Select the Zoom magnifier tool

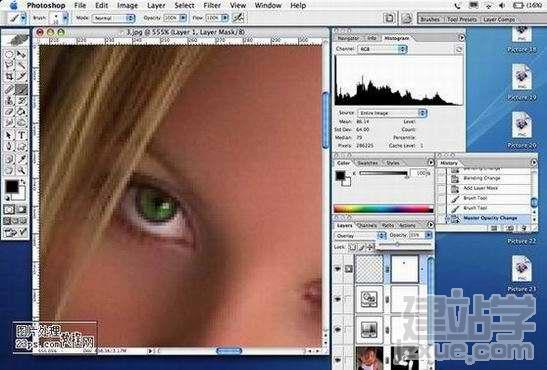pos(22,170)
